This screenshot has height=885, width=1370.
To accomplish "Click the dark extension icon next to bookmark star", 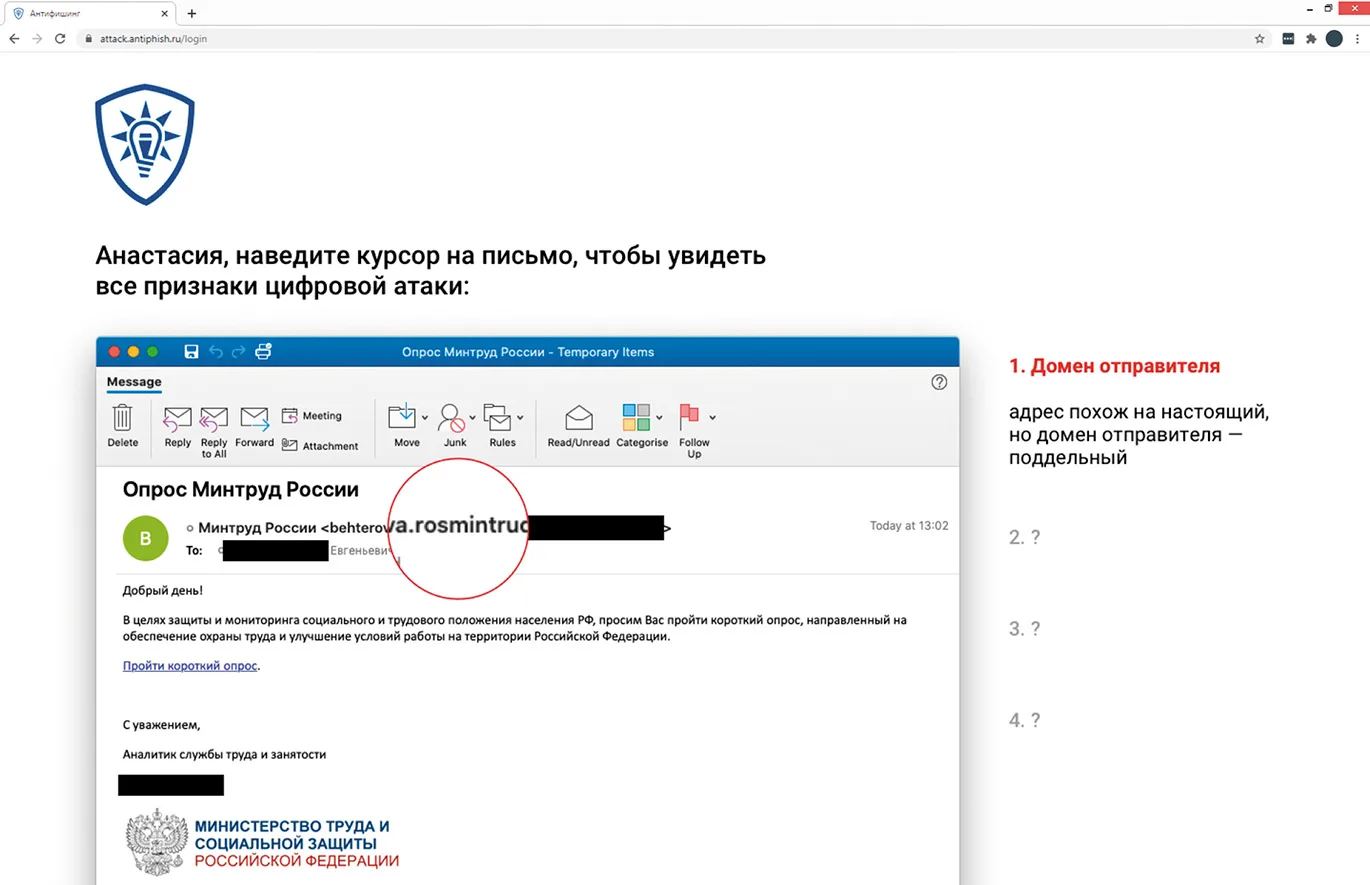I will (x=1289, y=39).
